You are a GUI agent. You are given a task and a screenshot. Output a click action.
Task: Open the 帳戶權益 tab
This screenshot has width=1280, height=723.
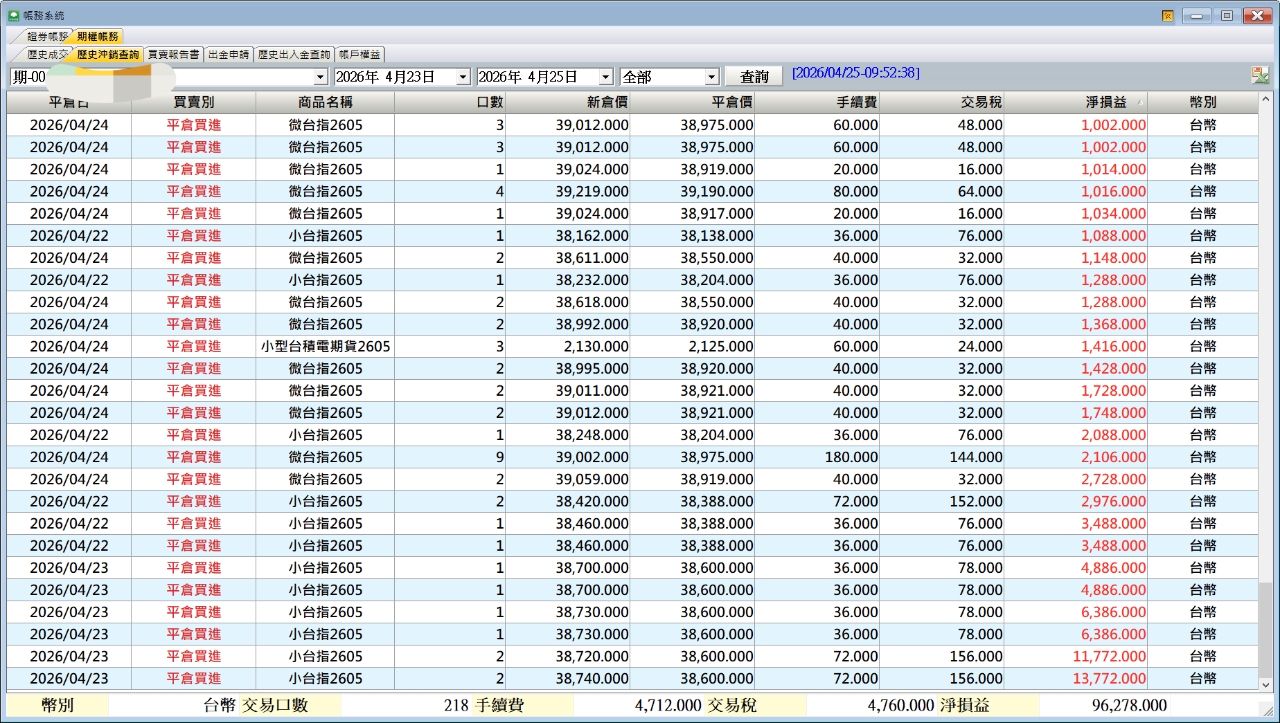[x=358, y=55]
